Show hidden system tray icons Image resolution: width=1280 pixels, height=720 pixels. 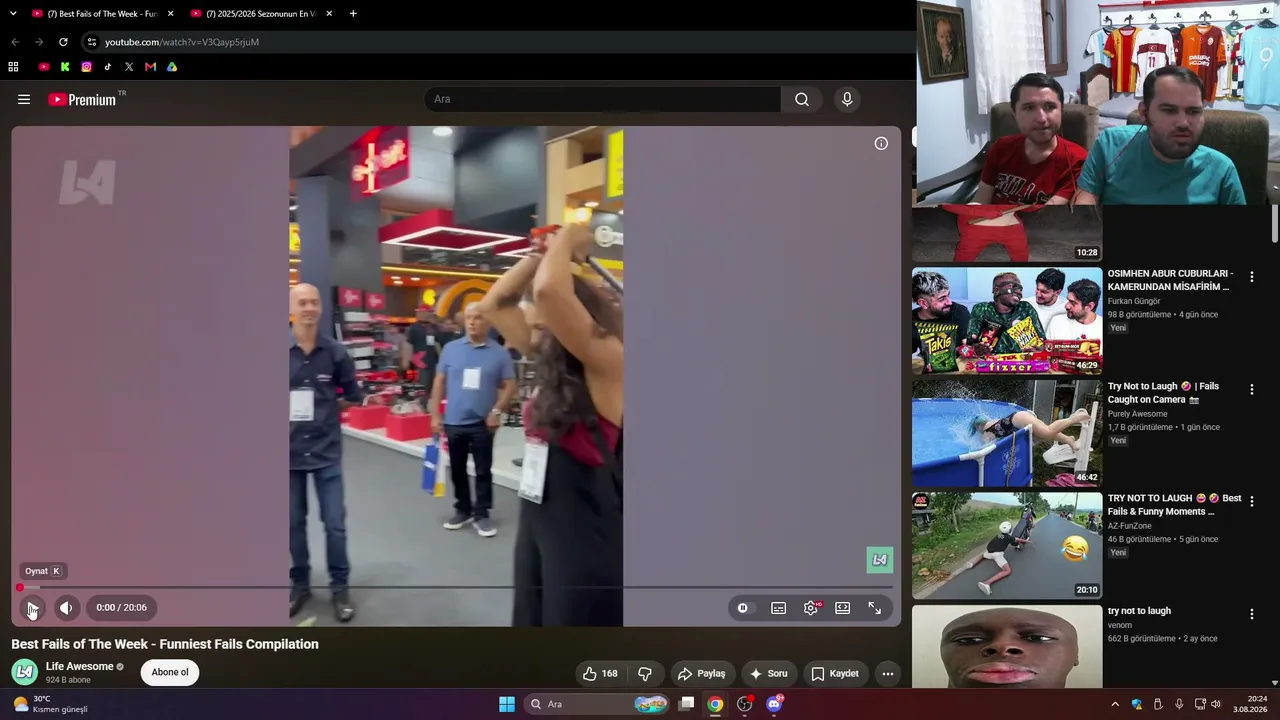[1115, 704]
